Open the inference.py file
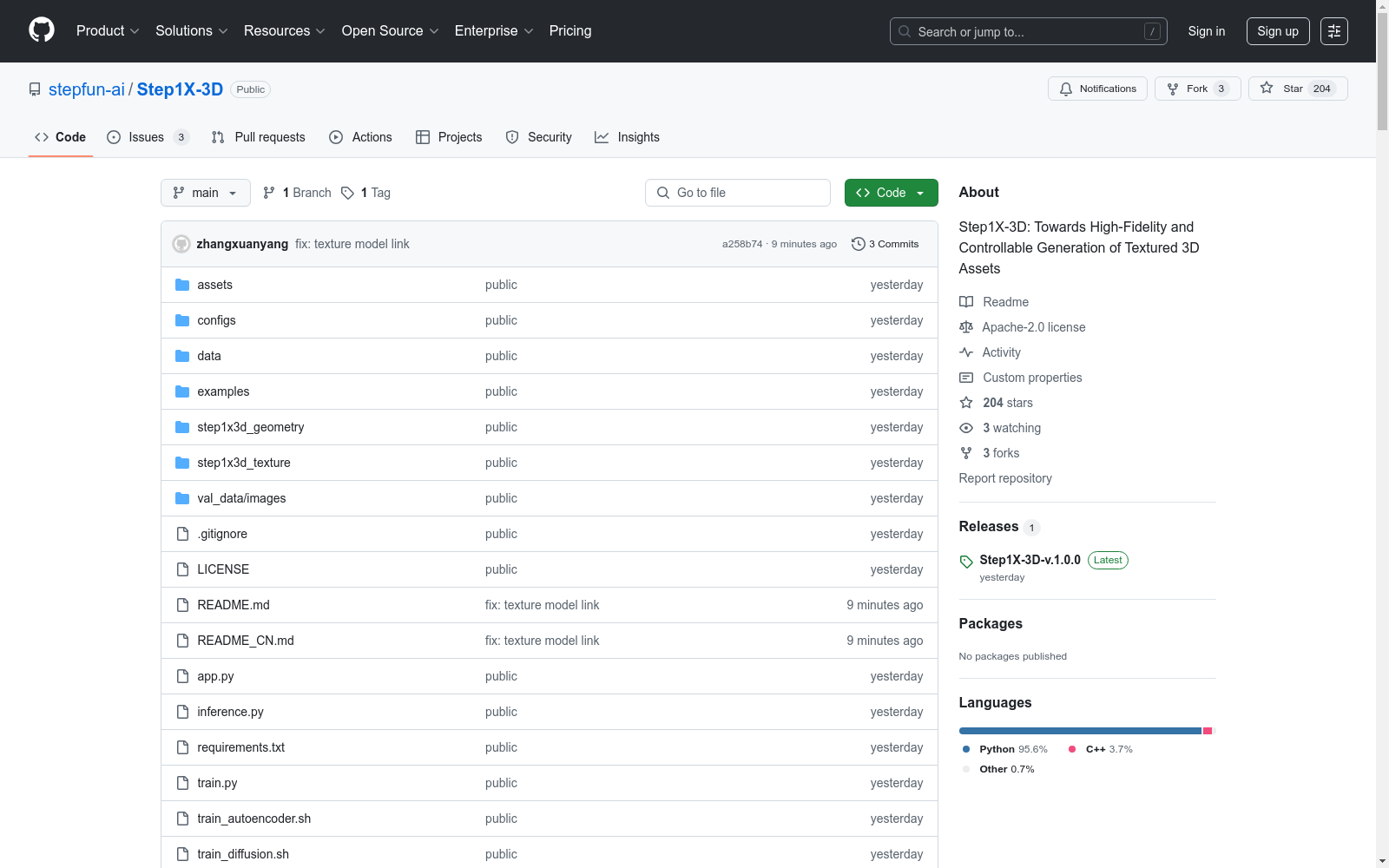The width and height of the screenshot is (1389, 868). (230, 712)
